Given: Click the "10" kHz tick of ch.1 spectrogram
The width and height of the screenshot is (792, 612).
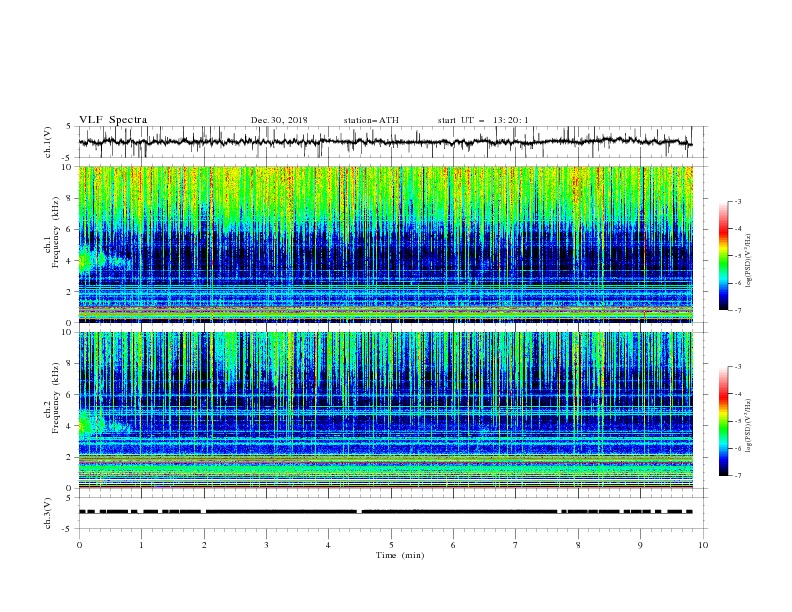Looking at the screenshot, I should [69, 167].
